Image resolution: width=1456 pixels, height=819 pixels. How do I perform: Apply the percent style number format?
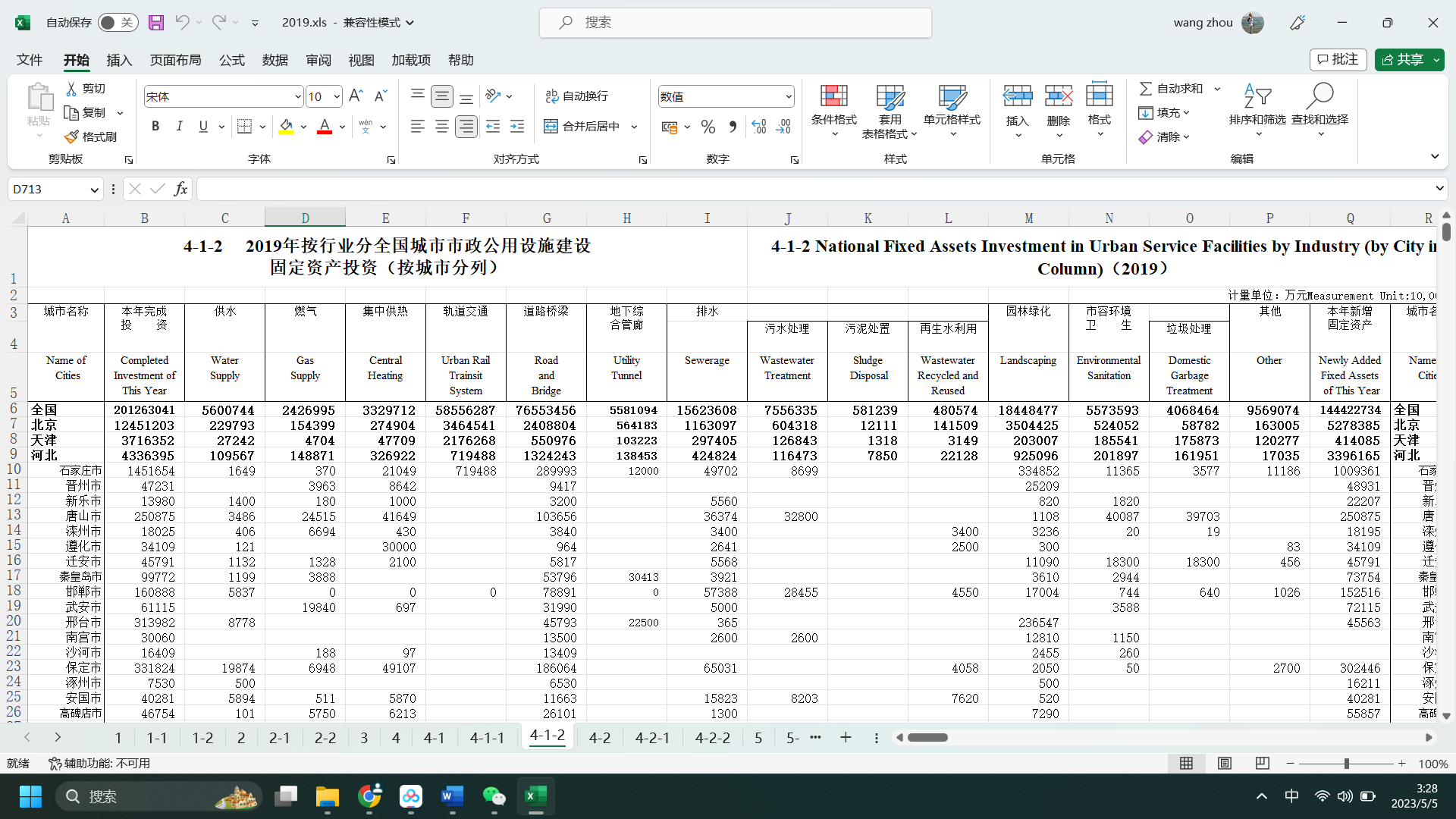708,127
